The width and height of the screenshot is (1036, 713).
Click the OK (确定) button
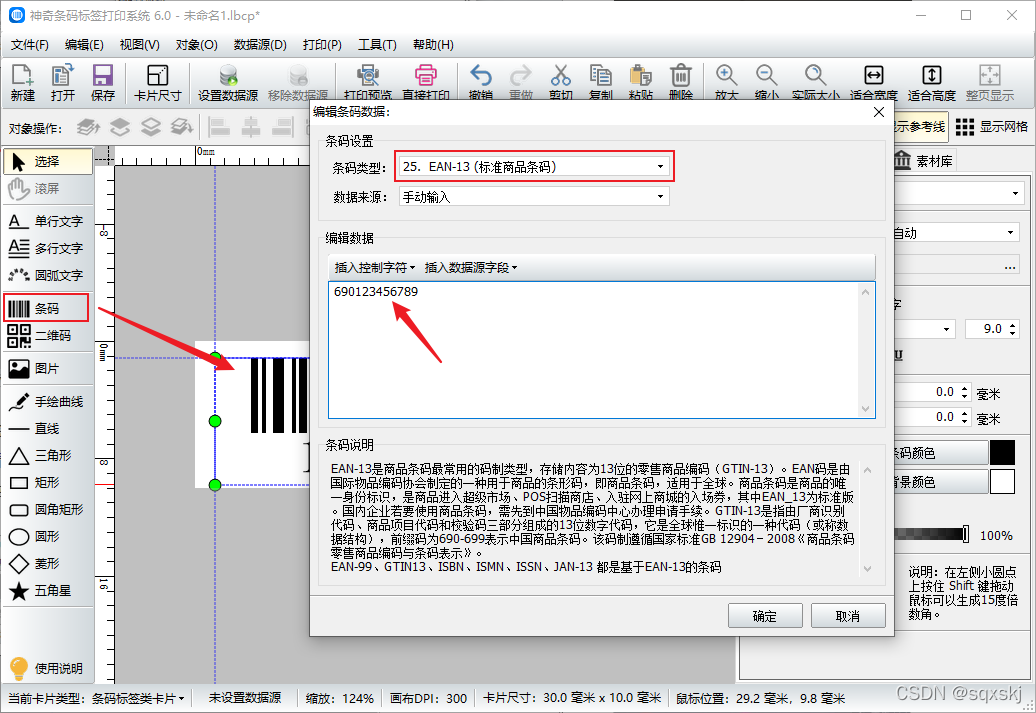[765, 616]
